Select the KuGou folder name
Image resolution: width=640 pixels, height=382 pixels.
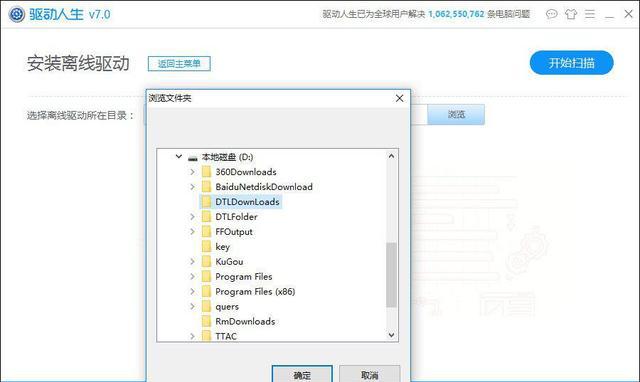(x=229, y=262)
